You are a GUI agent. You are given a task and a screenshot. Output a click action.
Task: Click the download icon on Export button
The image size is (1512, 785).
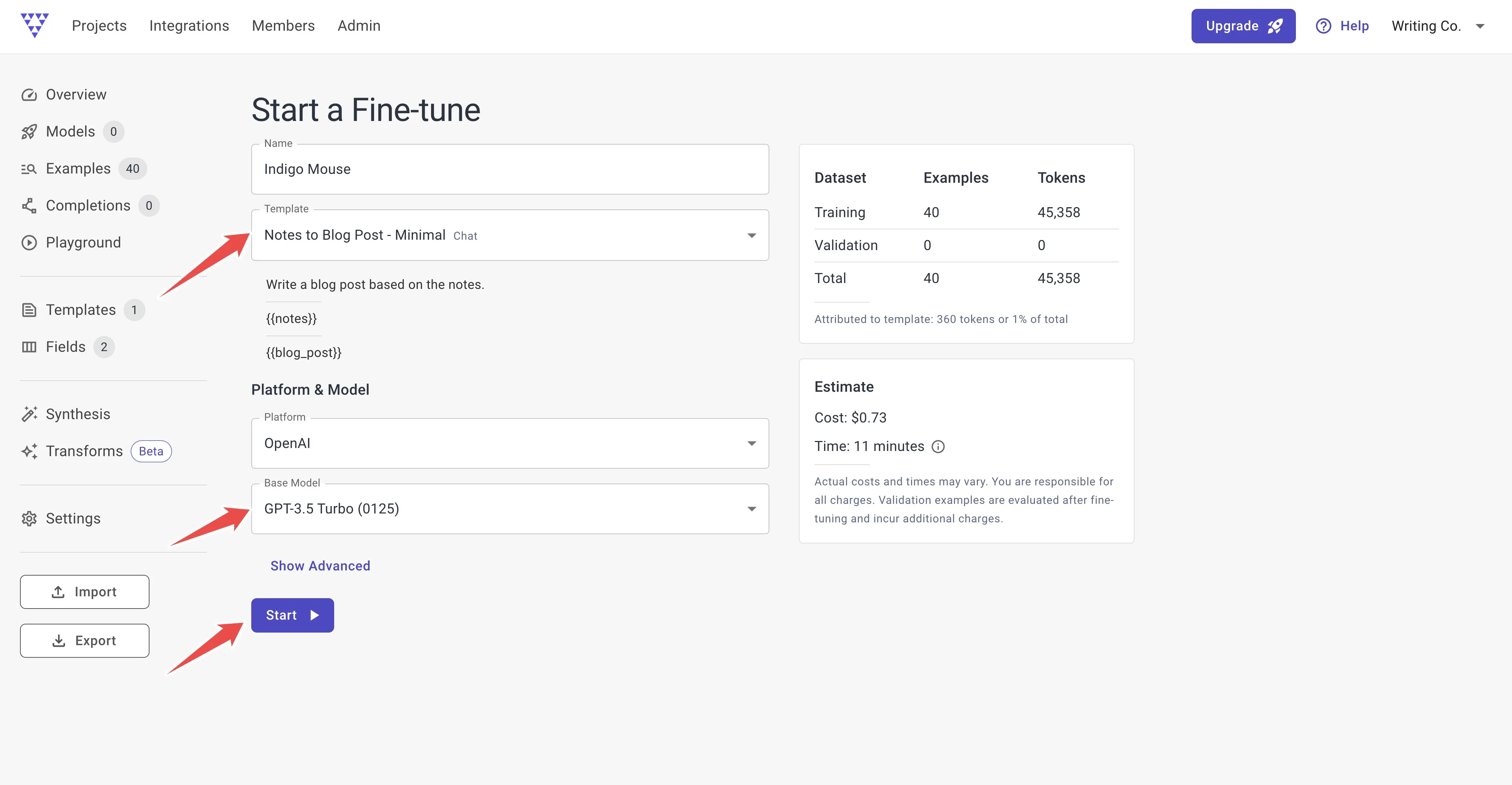(59, 641)
